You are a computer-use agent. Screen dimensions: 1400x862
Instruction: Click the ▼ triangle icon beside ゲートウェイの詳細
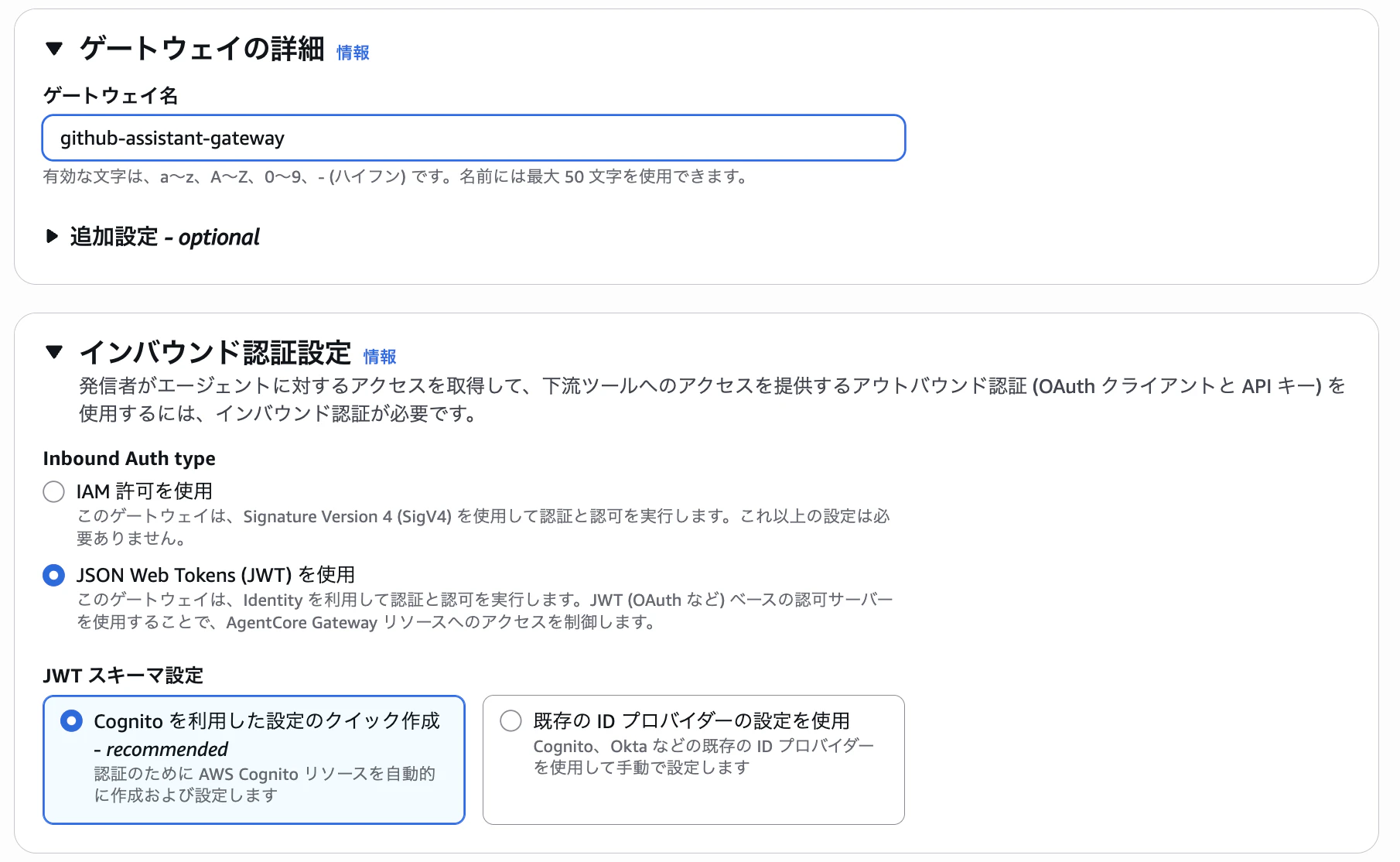pos(53,51)
